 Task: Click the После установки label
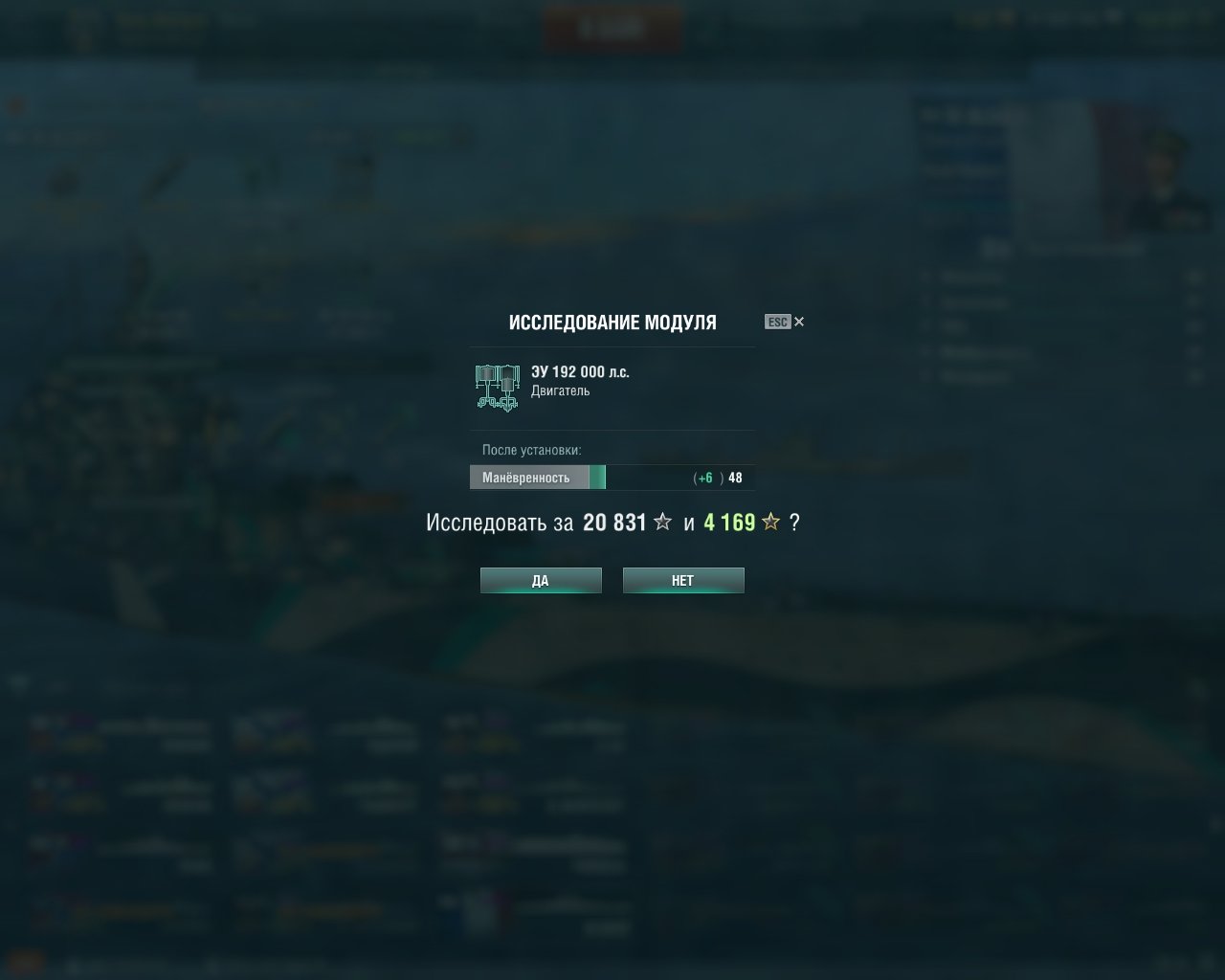[x=532, y=450]
